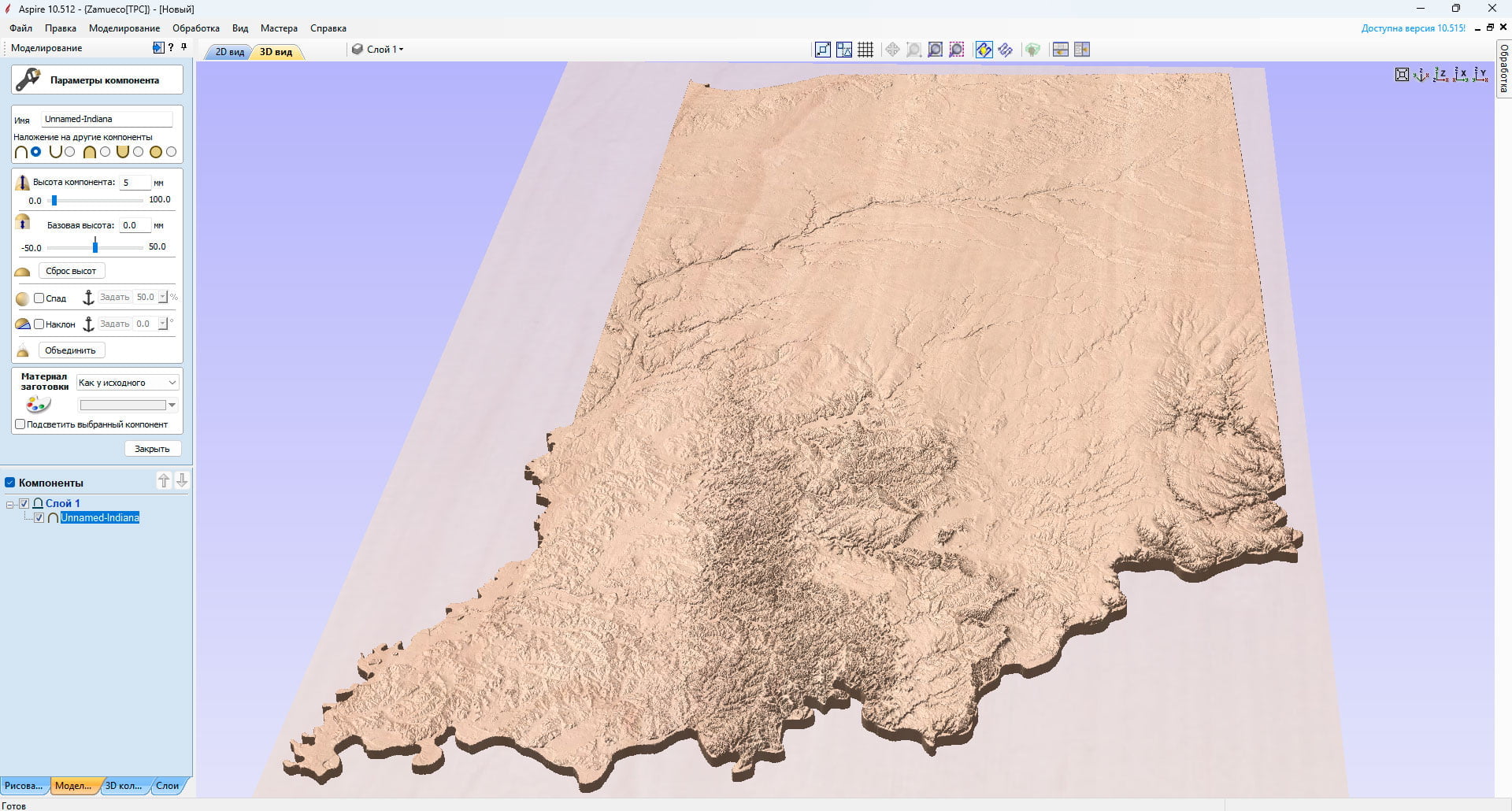Open the Моделирование menu
This screenshot has height=811, width=1512.
pos(124,28)
